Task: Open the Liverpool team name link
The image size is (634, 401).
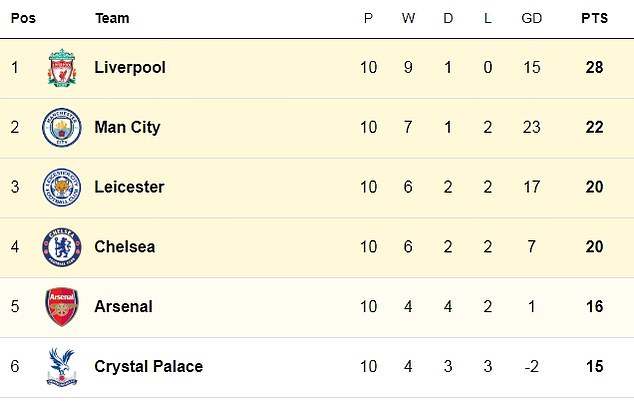Action: 130,68
